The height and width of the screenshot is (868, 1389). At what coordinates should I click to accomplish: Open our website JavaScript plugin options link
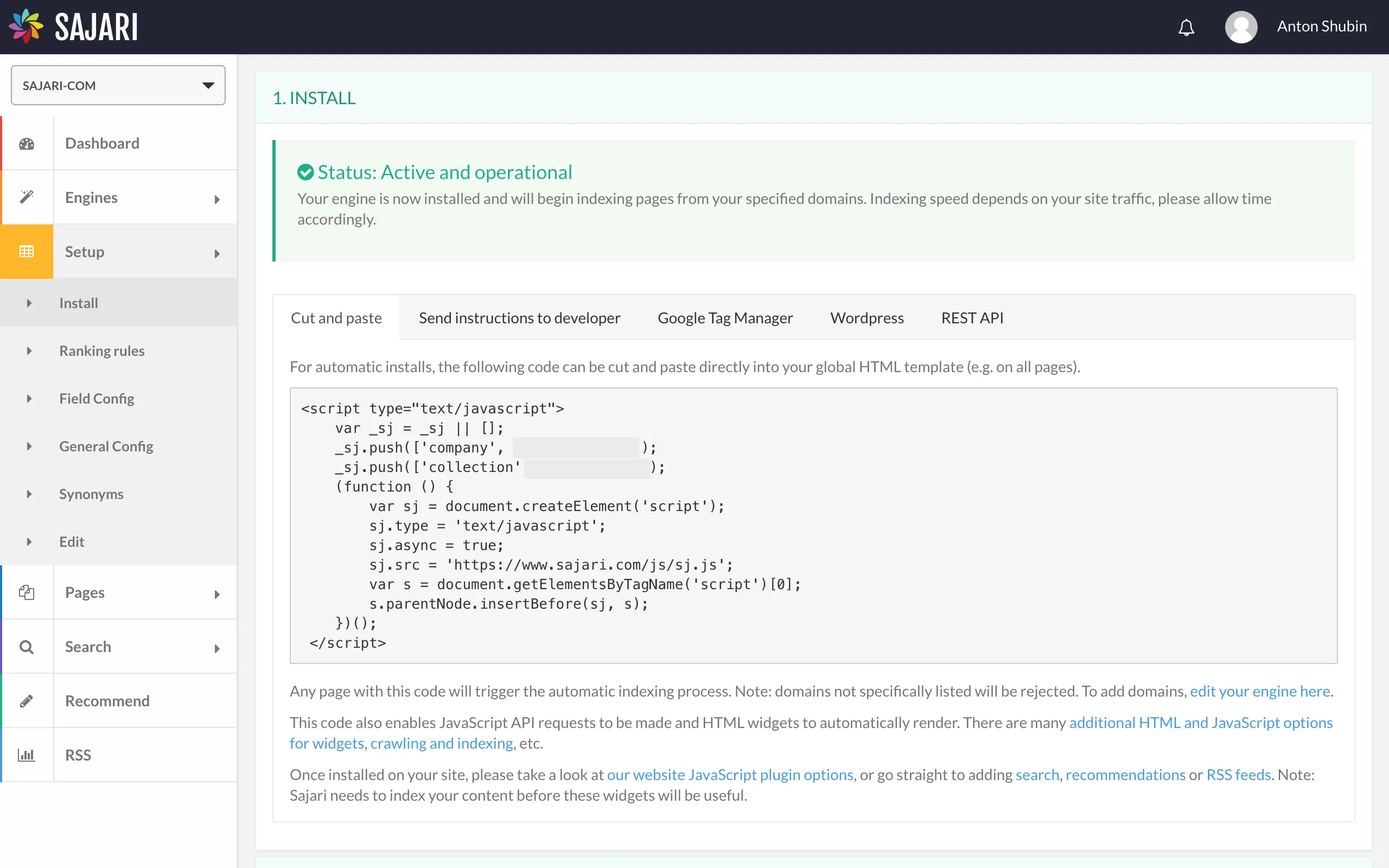click(730, 775)
